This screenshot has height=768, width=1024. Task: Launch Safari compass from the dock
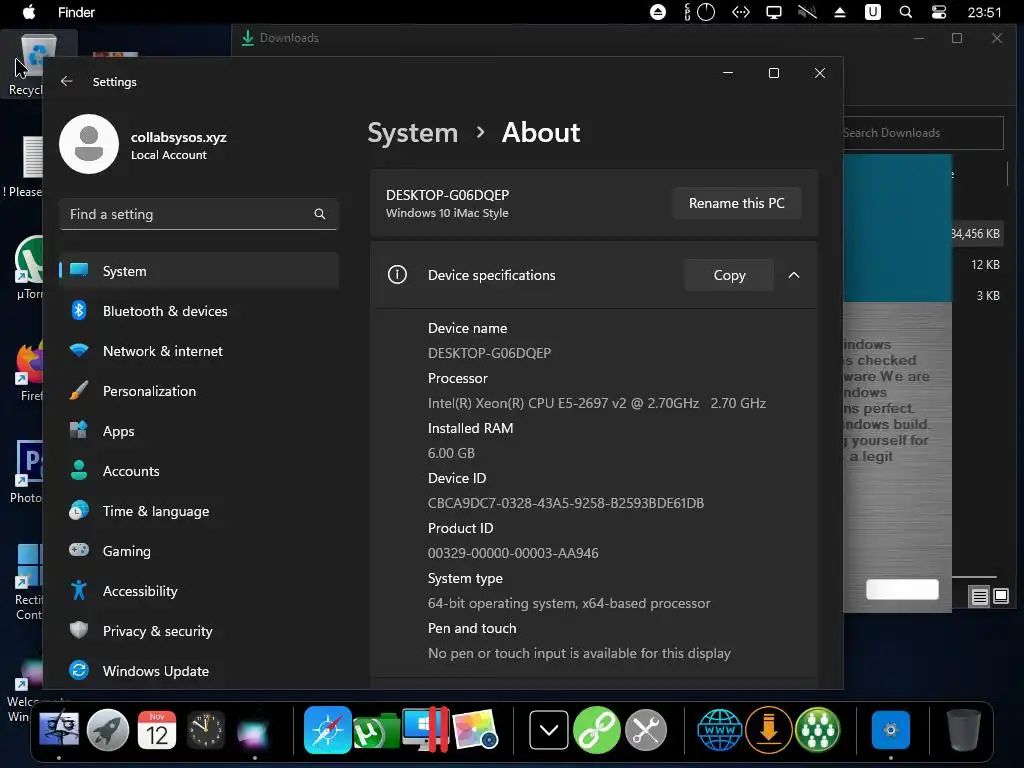click(327, 730)
